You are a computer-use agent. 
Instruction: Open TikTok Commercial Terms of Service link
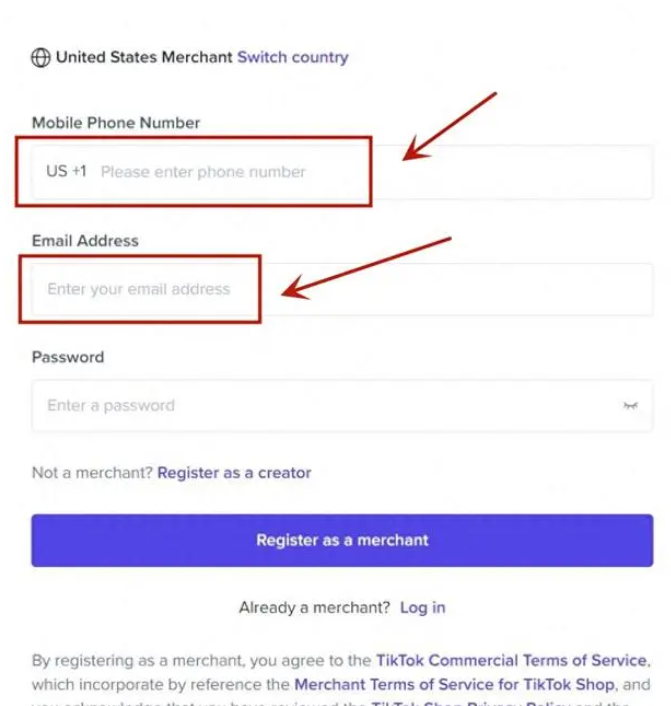[x=511, y=660]
